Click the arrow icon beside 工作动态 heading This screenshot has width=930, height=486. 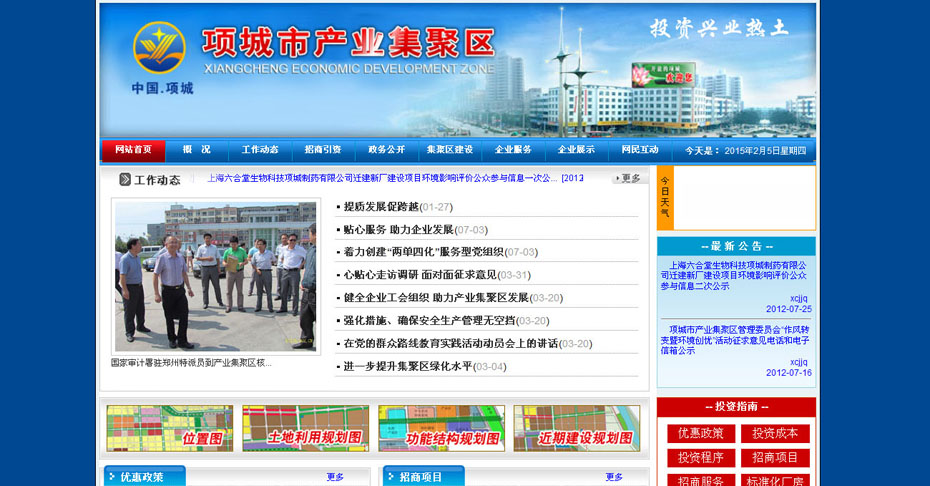(x=125, y=179)
